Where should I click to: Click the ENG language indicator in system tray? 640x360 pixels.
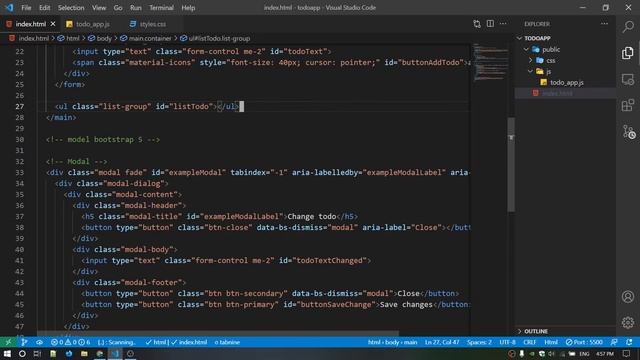click(x=584, y=354)
